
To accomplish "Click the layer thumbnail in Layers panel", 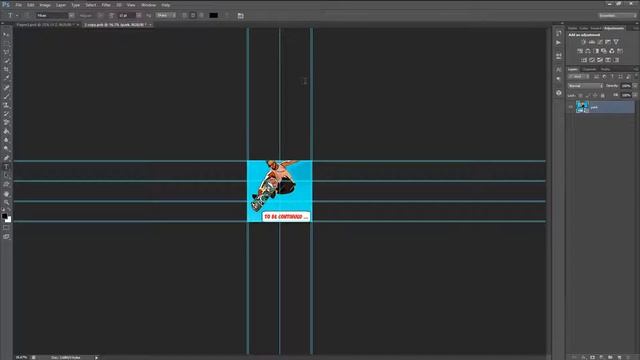I will (582, 107).
